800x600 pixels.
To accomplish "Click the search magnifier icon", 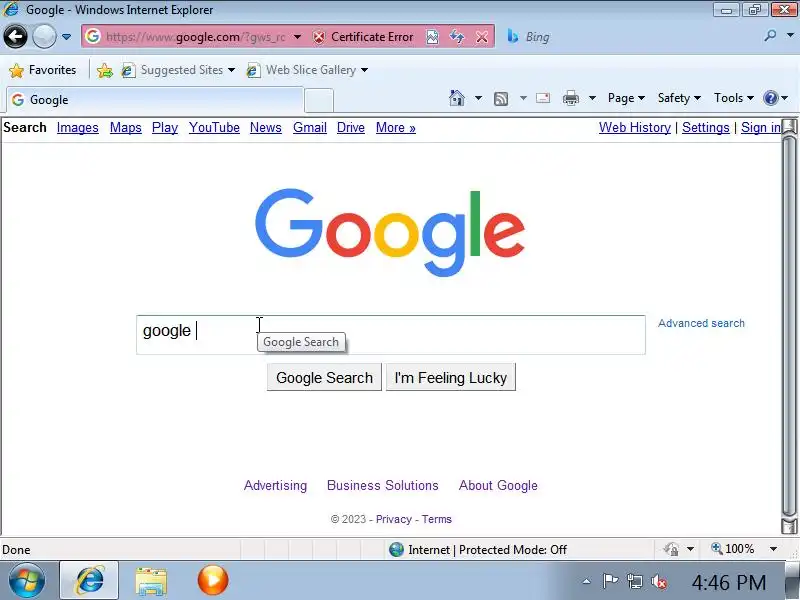I will (770, 36).
